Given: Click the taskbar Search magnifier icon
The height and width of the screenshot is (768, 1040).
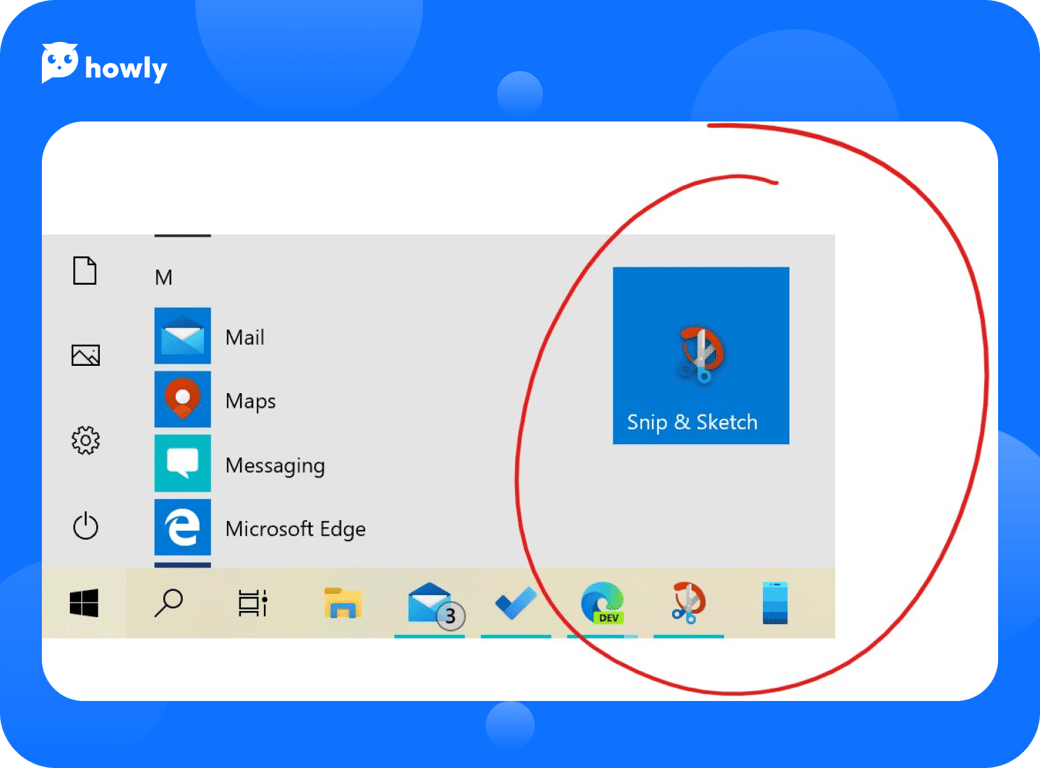Looking at the screenshot, I should point(169,602).
